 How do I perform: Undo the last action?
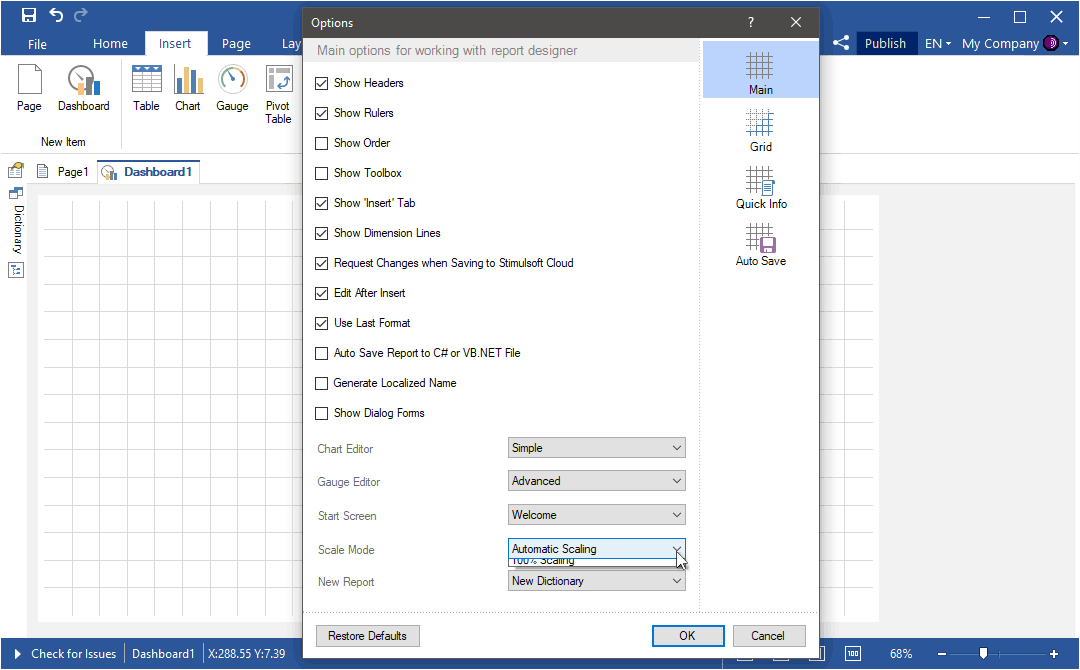56,14
